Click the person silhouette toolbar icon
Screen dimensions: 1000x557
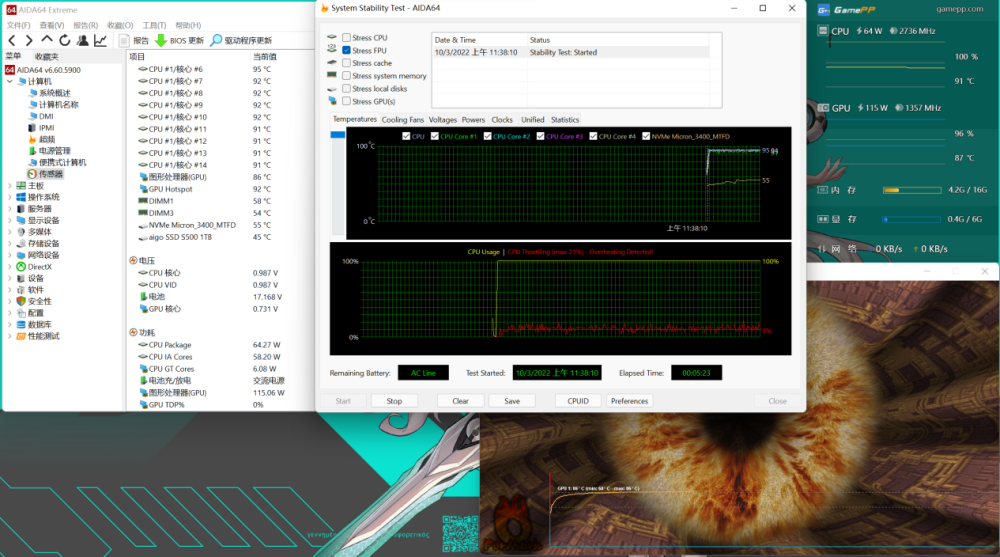point(82,40)
